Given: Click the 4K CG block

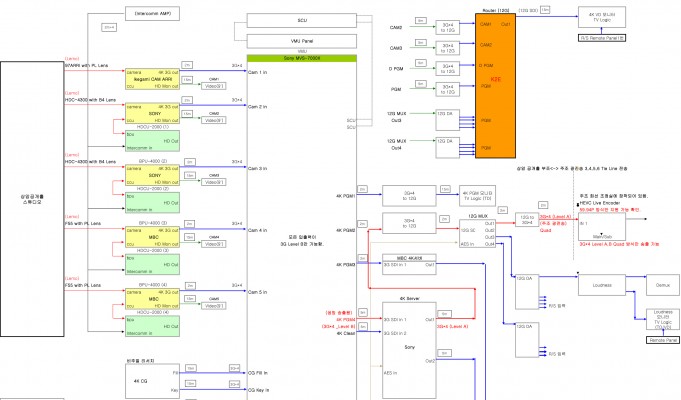Looking at the screenshot, I should (x=152, y=381).
